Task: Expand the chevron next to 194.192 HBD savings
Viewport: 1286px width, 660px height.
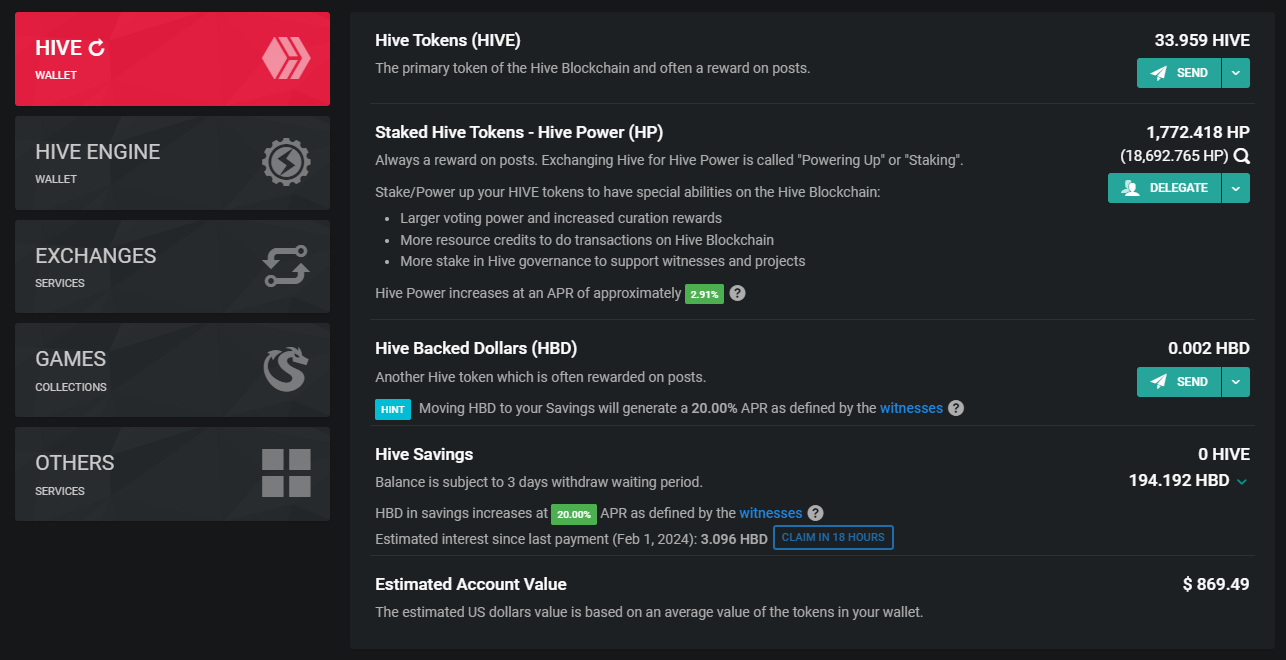Action: click(x=1242, y=481)
